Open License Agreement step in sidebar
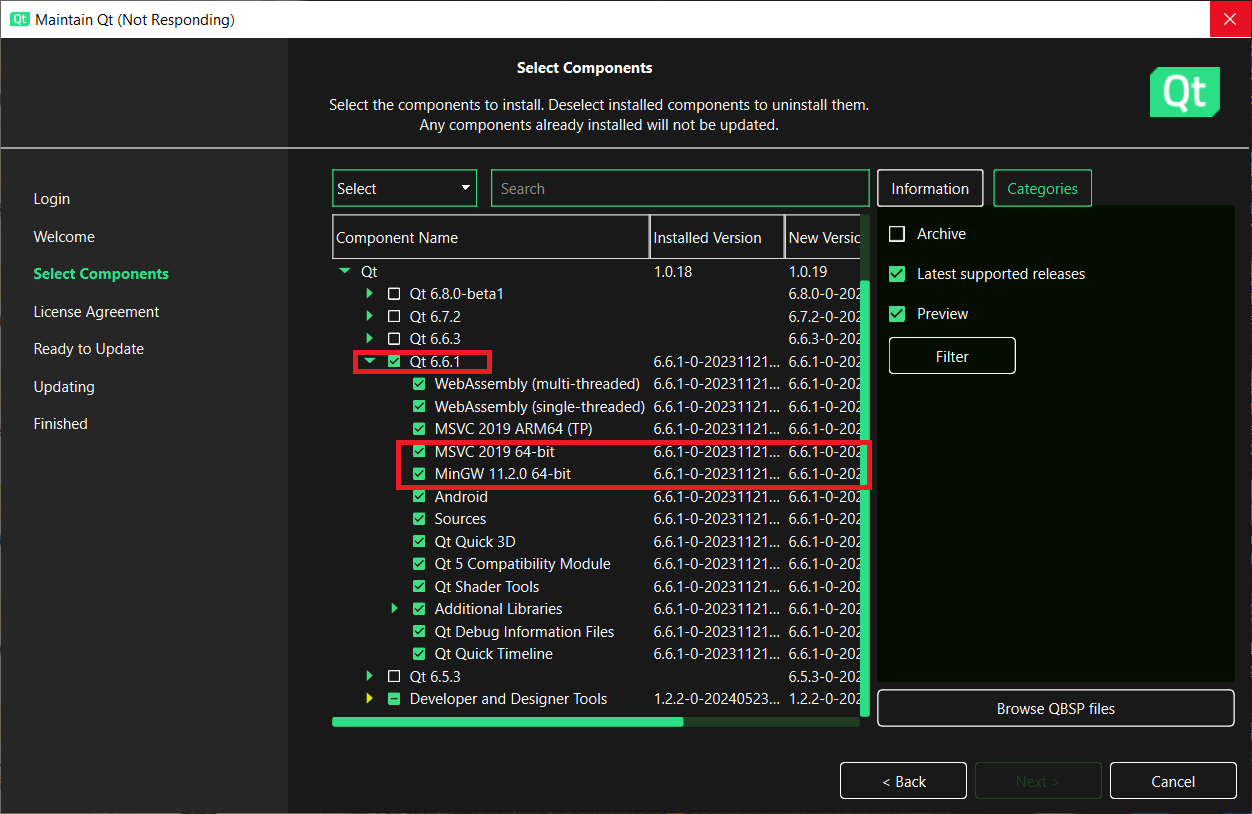 pyautogui.click(x=96, y=312)
